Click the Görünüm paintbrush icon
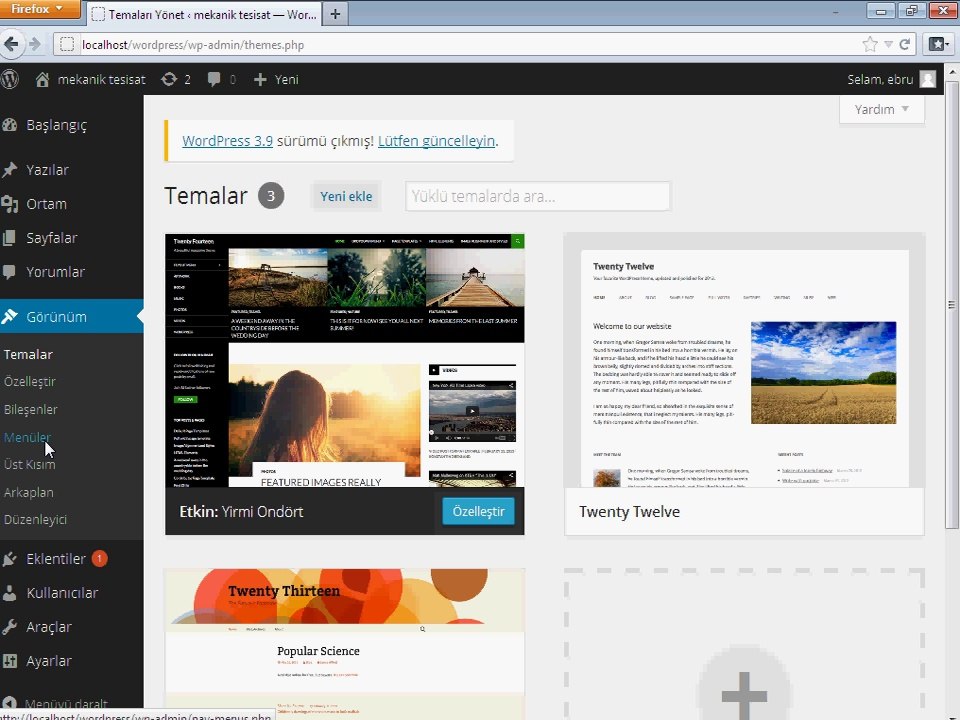Image resolution: width=960 pixels, height=720 pixels. 10,317
